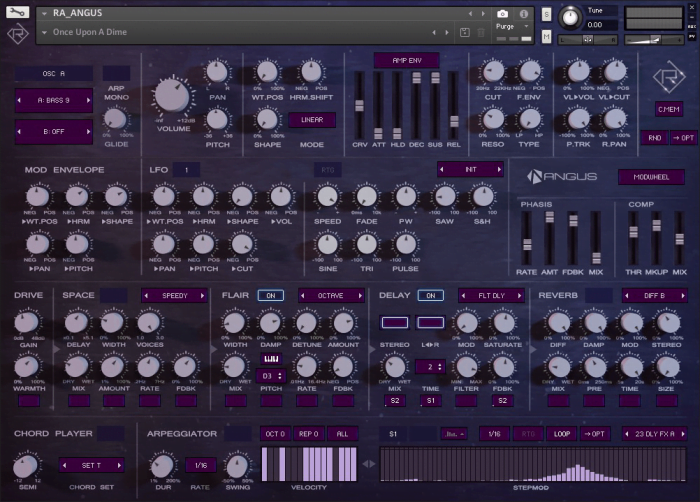Click OCT 0 arpeggiator option
The image size is (700, 502).
(275, 434)
